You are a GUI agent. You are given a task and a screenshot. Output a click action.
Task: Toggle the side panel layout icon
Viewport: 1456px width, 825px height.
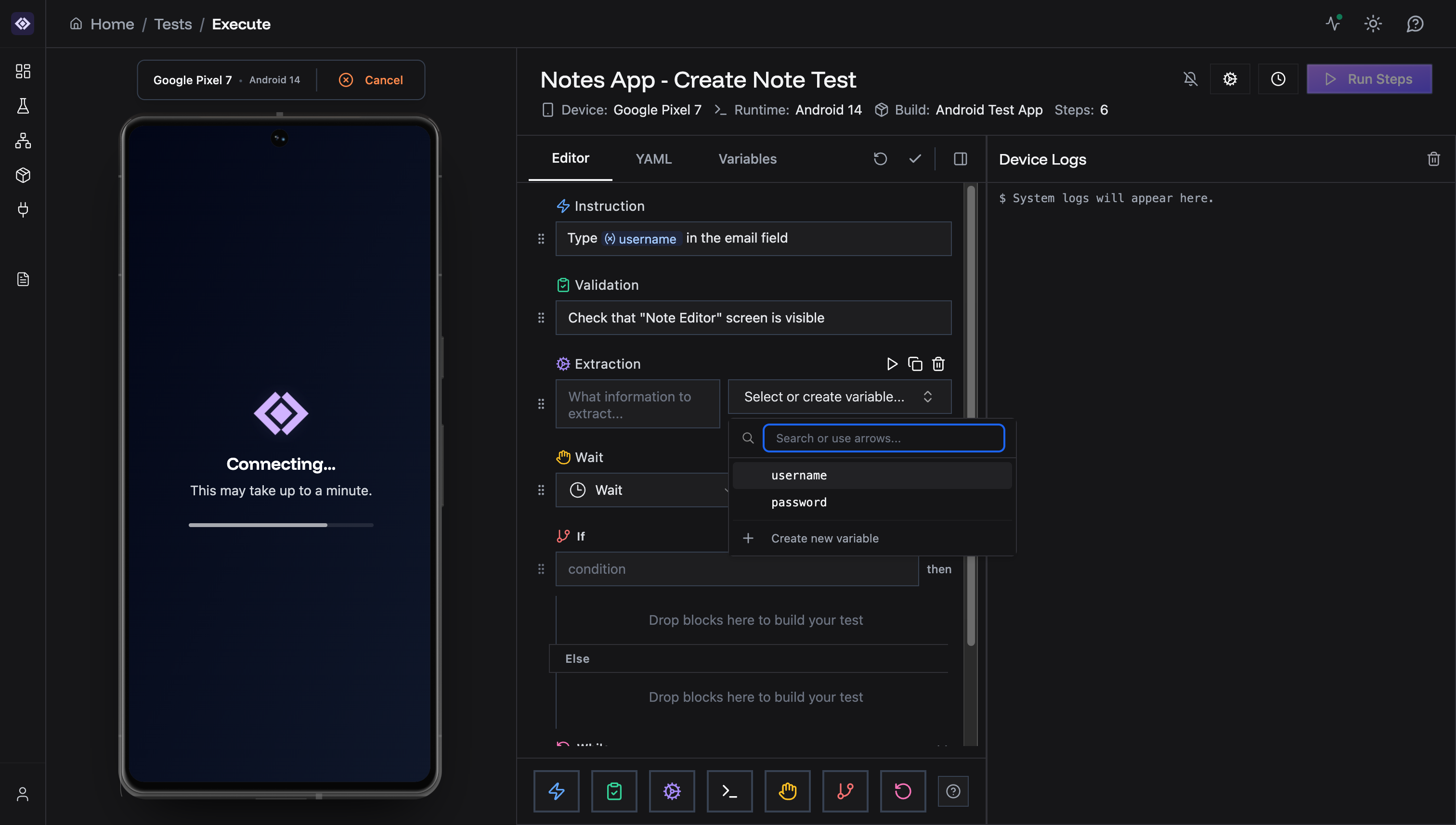[x=960, y=159]
